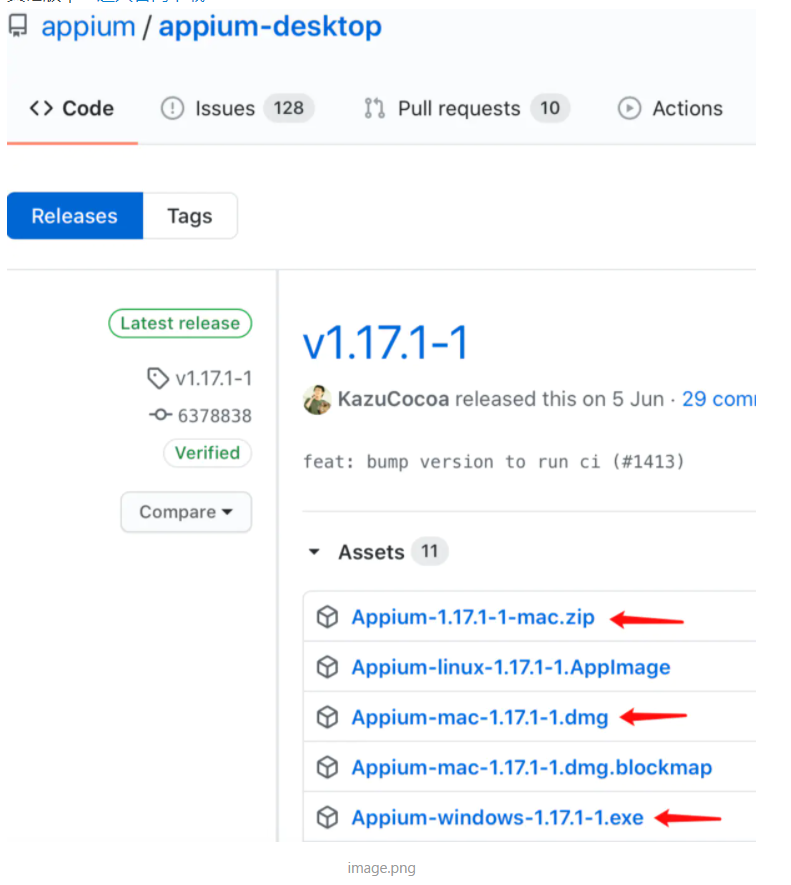Click package icon for Appium-mac-1.17.1-1.dmg
This screenshot has height=885, width=791.
(327, 717)
